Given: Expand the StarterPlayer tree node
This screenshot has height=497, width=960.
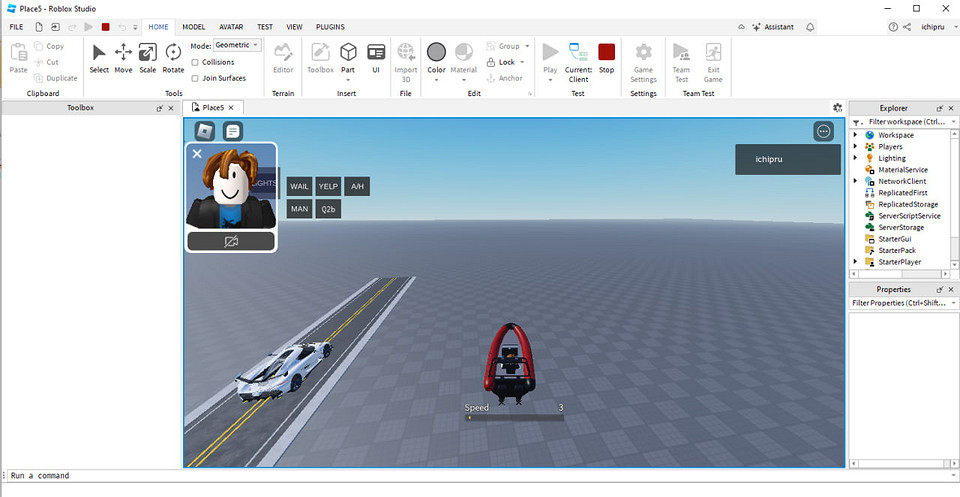Looking at the screenshot, I should point(855,262).
